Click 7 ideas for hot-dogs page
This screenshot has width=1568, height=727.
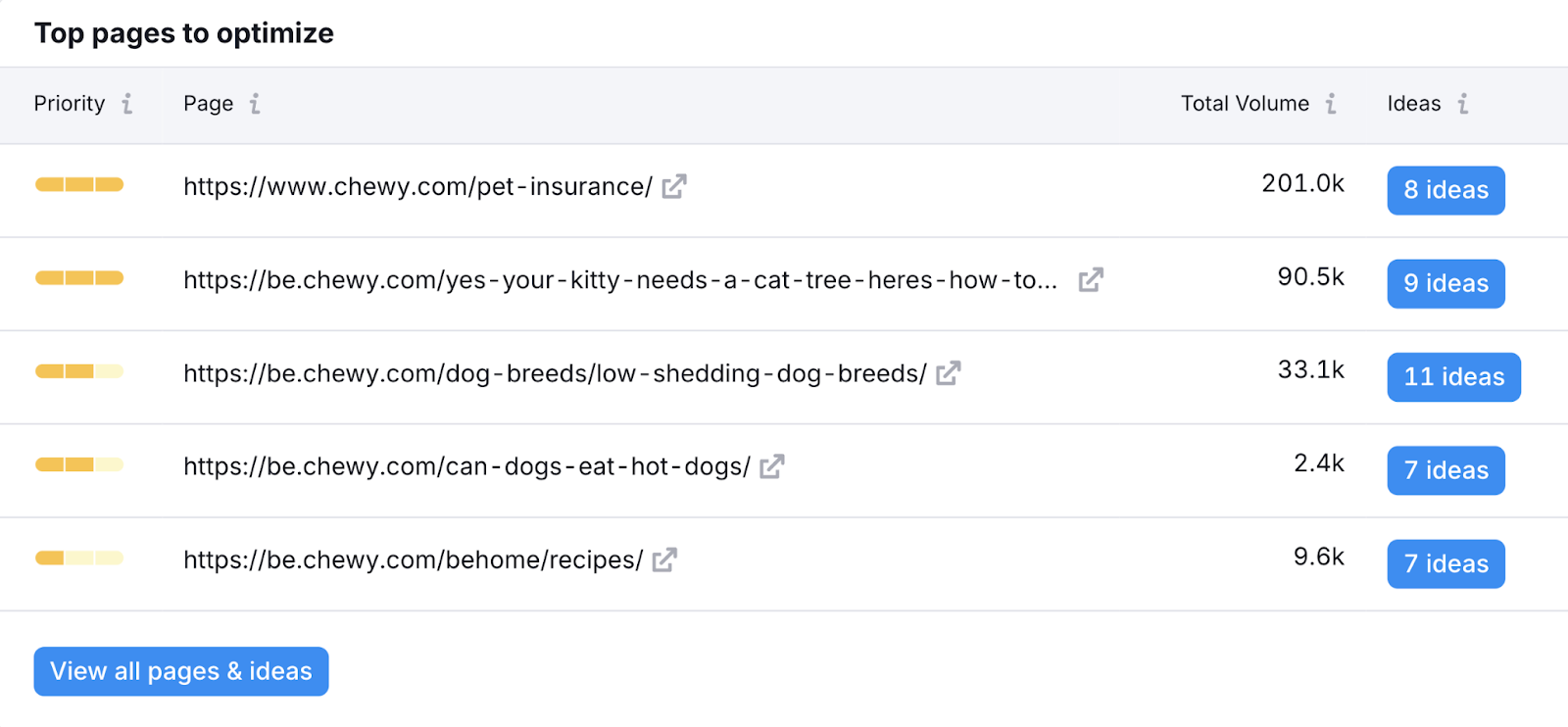coord(1445,470)
